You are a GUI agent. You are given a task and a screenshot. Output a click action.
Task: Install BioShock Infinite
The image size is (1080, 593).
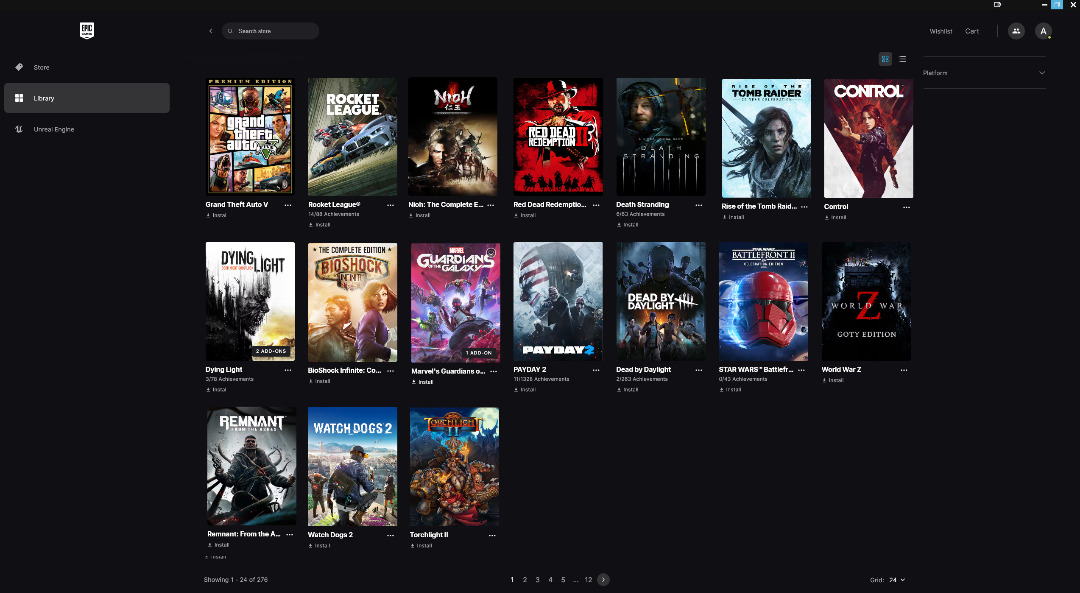click(319, 381)
